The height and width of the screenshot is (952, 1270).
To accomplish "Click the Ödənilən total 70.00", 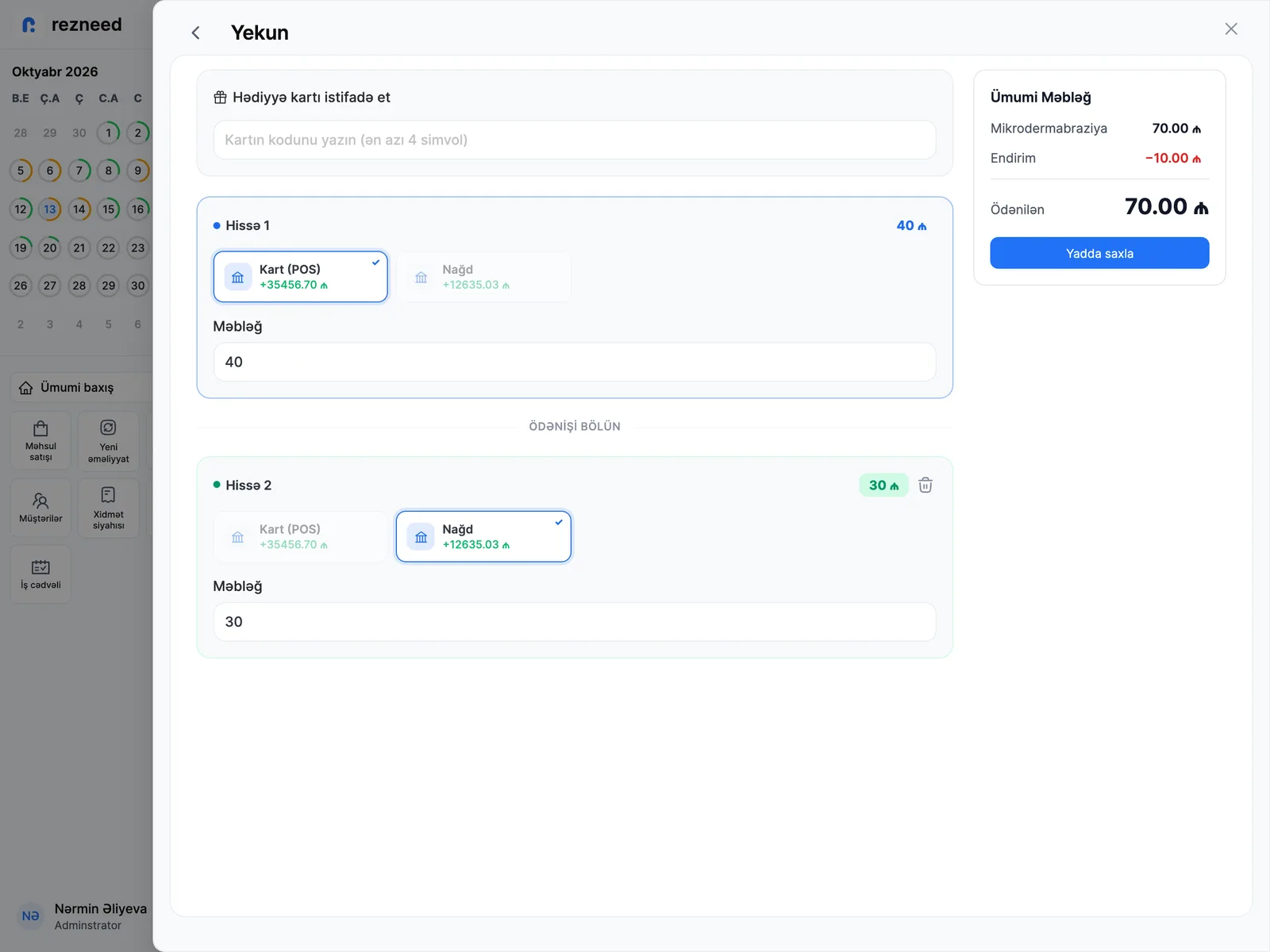I will click(x=1166, y=207).
